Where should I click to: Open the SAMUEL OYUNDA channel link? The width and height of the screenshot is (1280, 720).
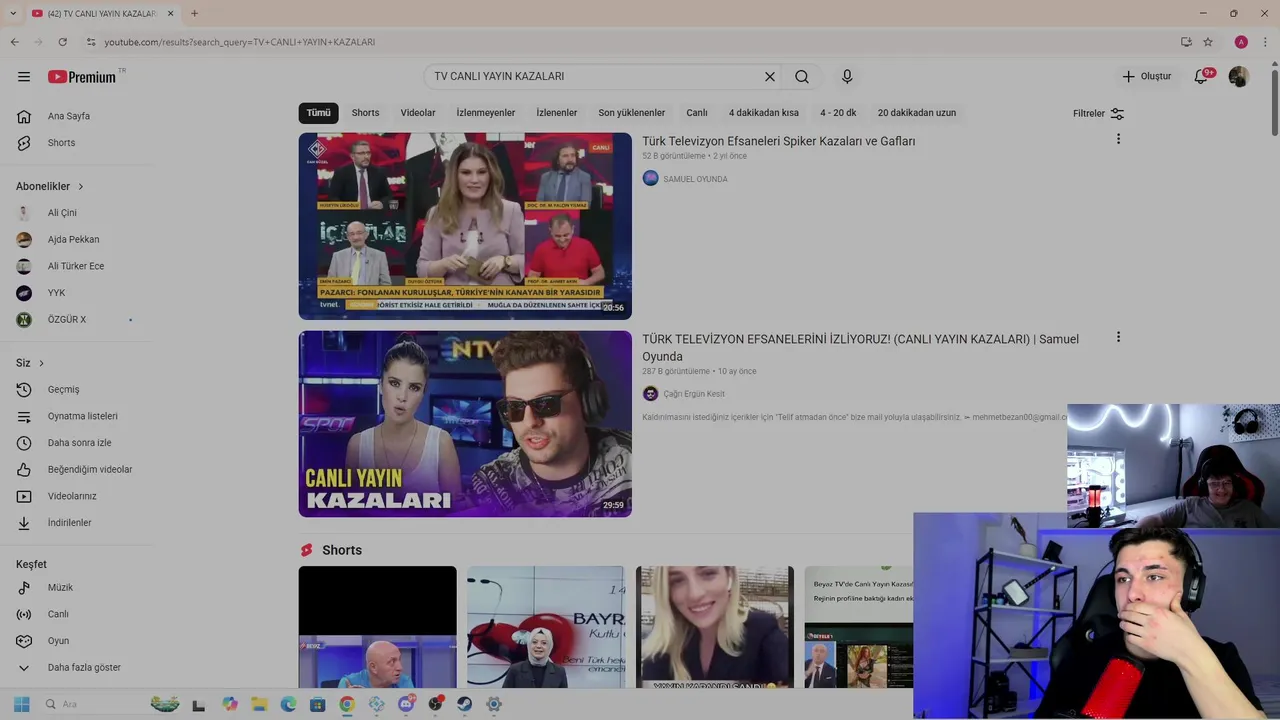point(695,179)
